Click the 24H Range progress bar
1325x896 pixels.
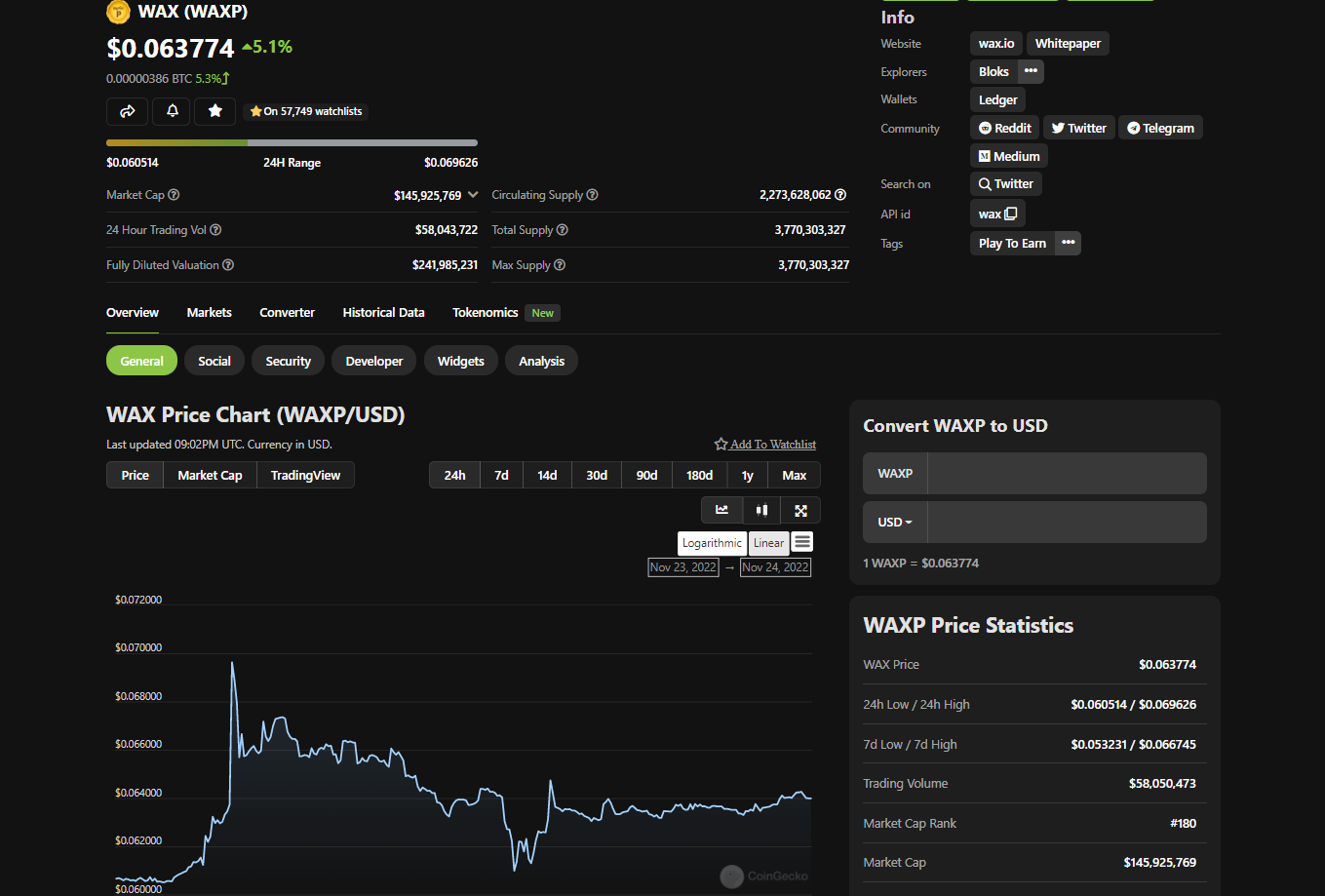click(292, 142)
